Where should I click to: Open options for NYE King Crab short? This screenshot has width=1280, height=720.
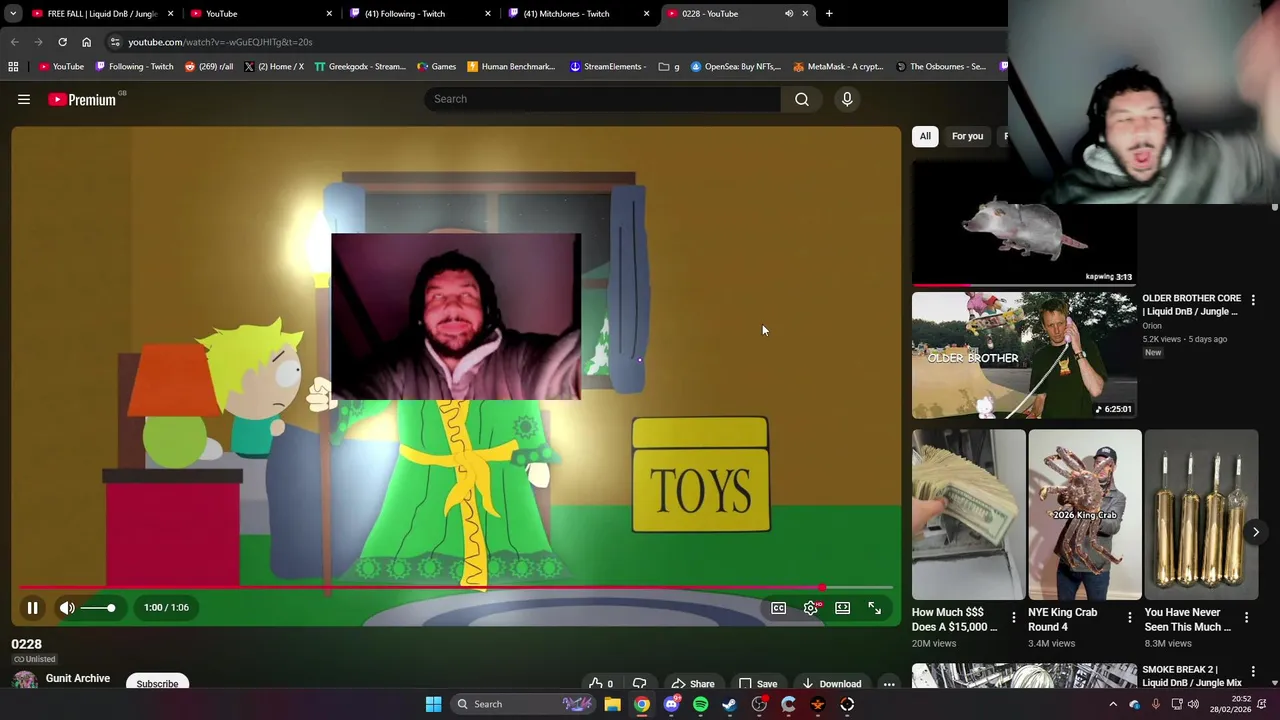click(1130, 618)
